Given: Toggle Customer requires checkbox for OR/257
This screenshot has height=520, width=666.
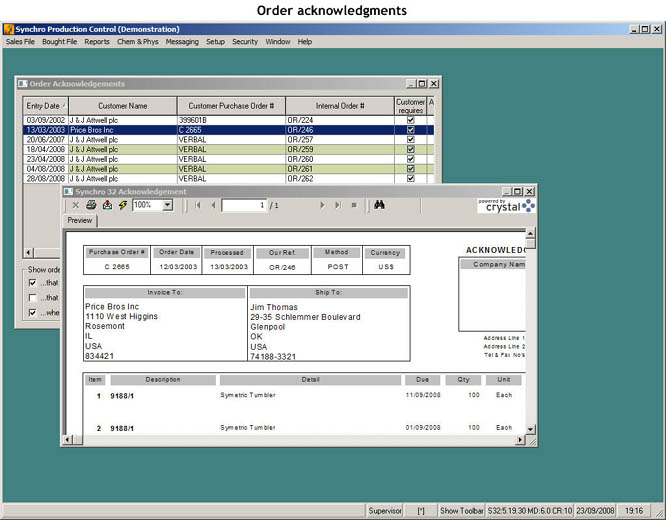Looking at the screenshot, I should pos(410,140).
